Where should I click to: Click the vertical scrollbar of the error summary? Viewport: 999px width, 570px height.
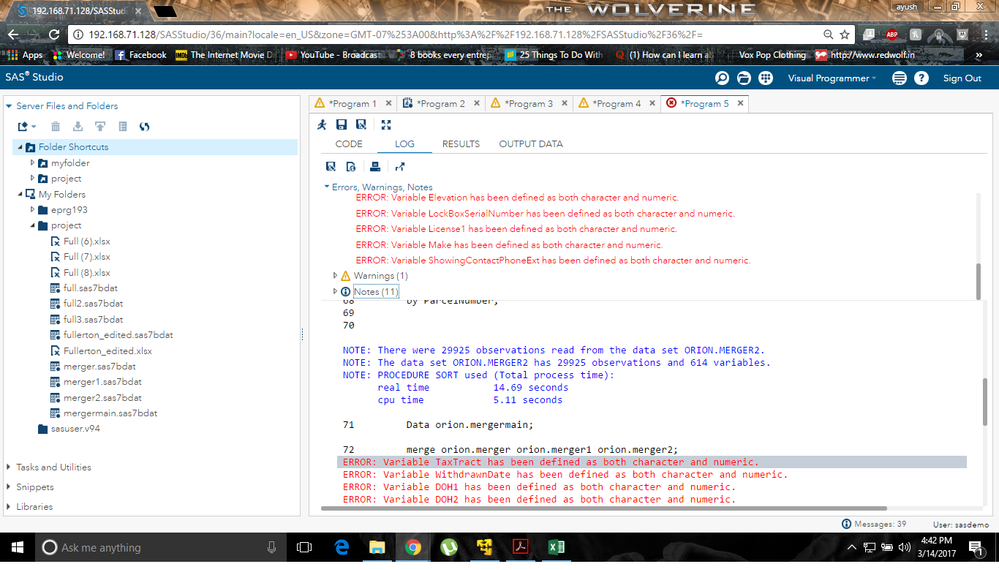pos(978,281)
